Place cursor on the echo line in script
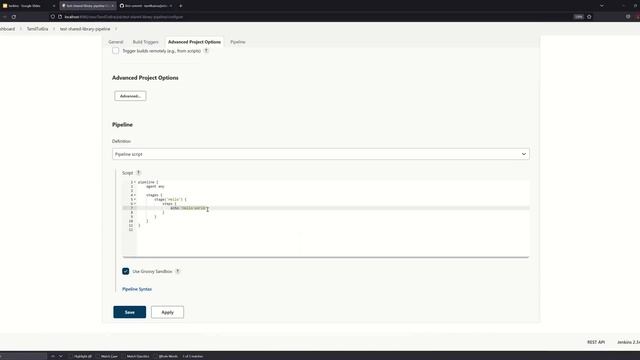The height and width of the screenshot is (360, 640). (188, 208)
